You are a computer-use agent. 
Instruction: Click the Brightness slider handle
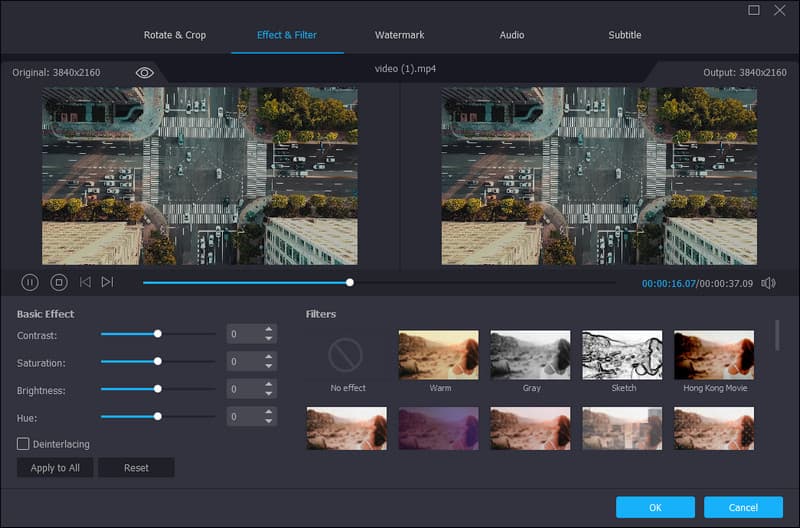(157, 388)
